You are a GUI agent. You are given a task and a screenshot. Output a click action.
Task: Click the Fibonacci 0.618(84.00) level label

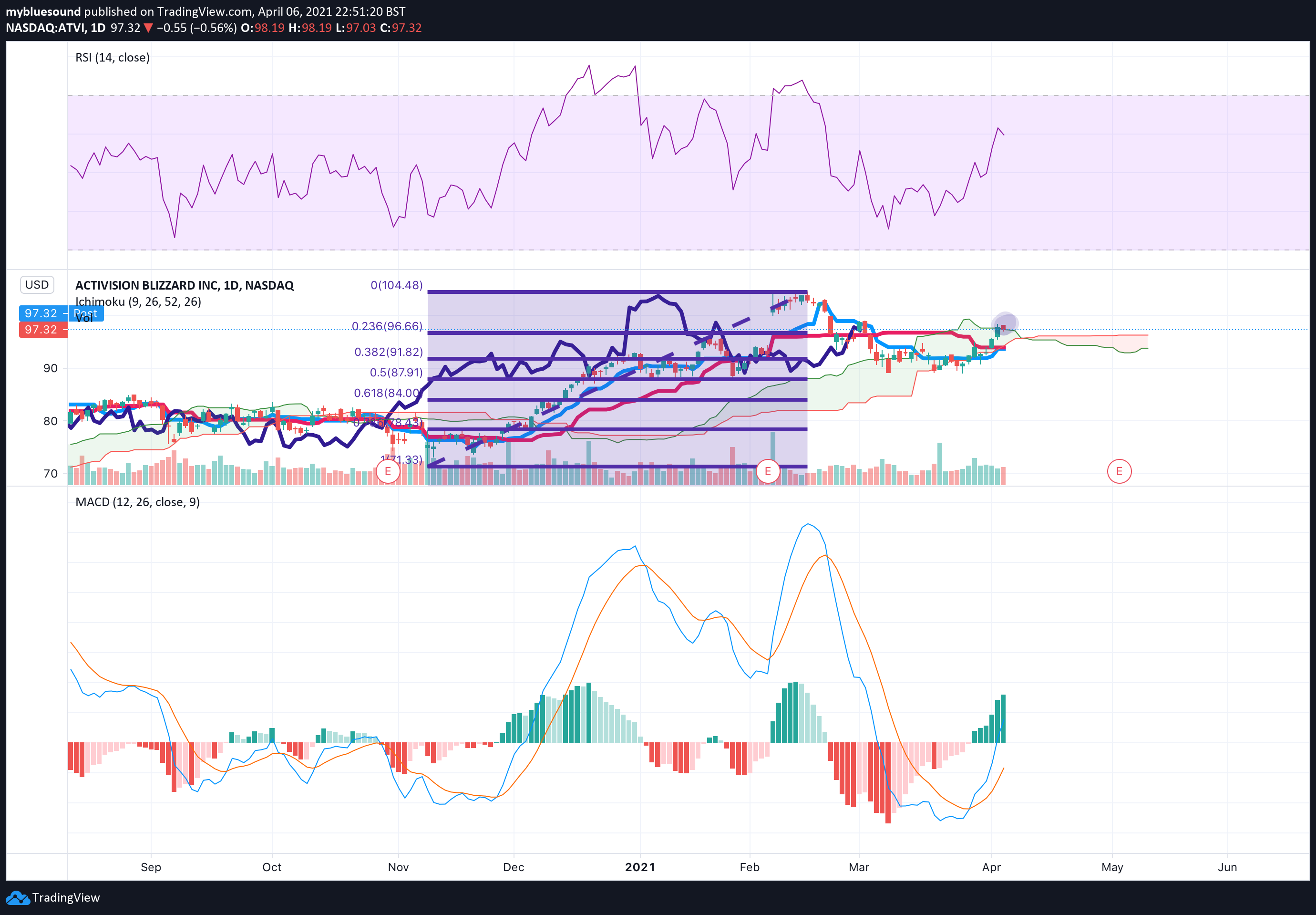click(x=389, y=393)
